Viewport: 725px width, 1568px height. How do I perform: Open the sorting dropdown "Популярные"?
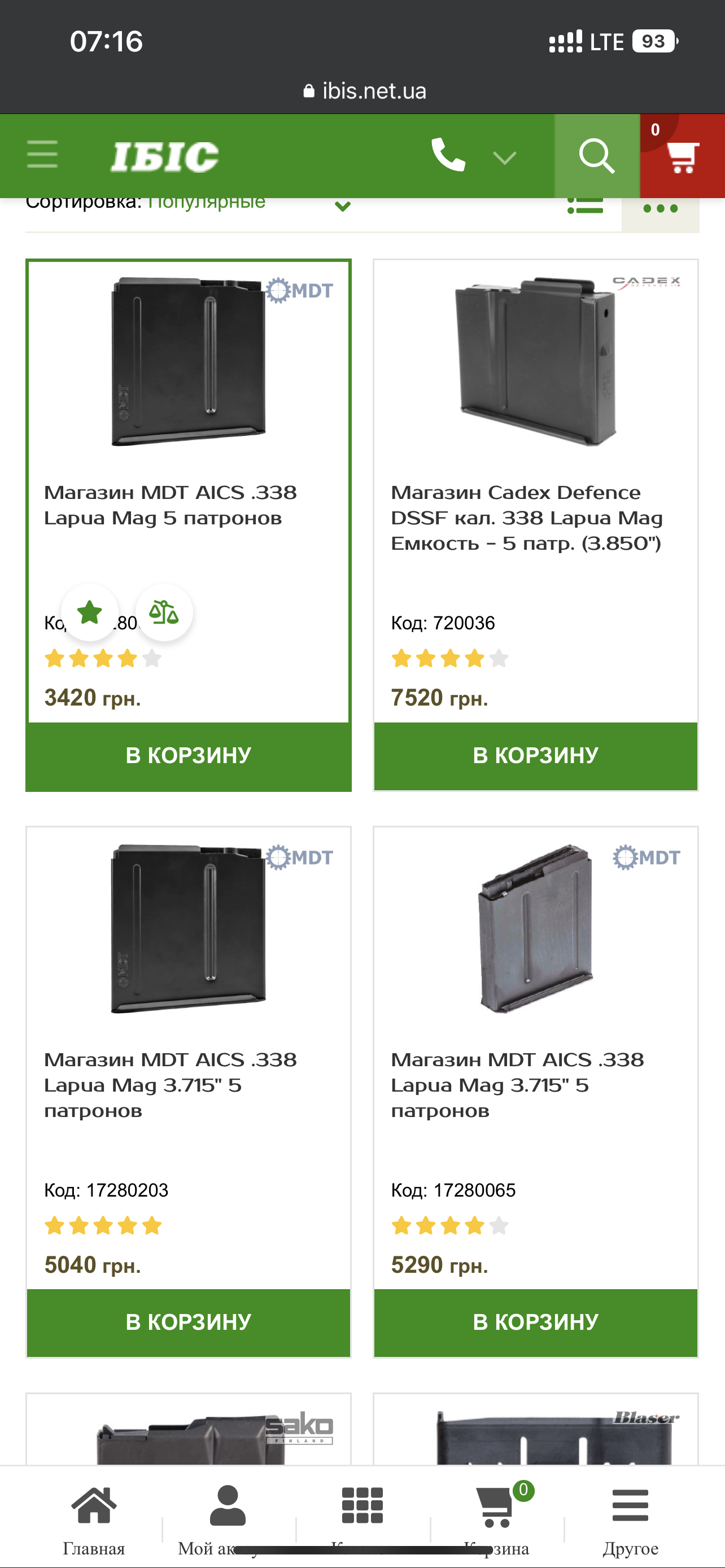pyautogui.click(x=207, y=203)
